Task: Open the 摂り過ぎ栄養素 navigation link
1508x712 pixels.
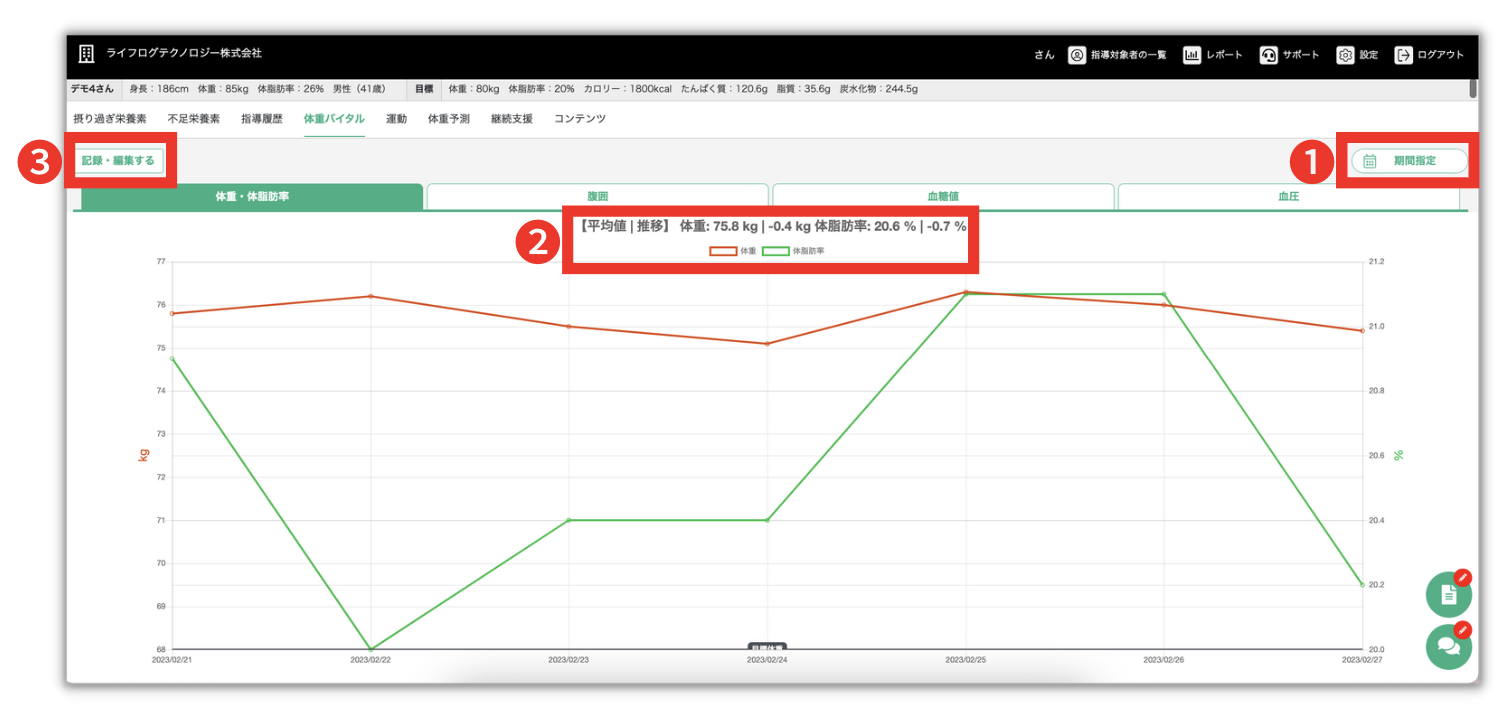Action: pos(110,119)
